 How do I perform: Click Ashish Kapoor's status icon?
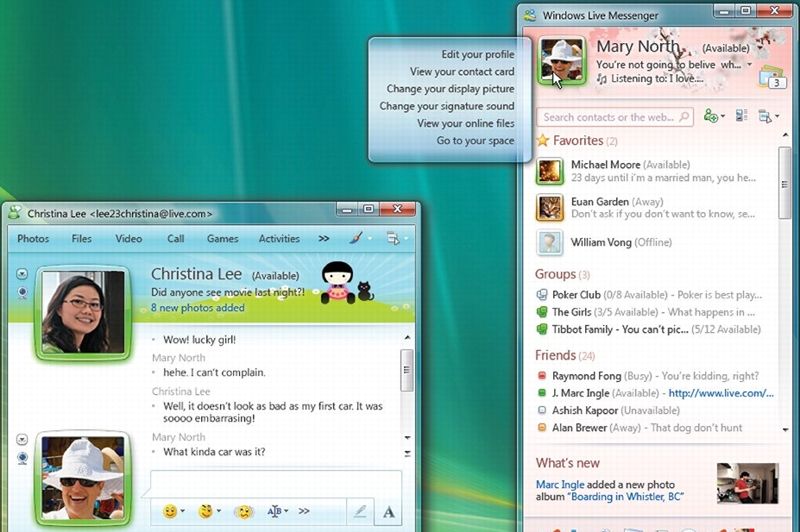(542, 410)
